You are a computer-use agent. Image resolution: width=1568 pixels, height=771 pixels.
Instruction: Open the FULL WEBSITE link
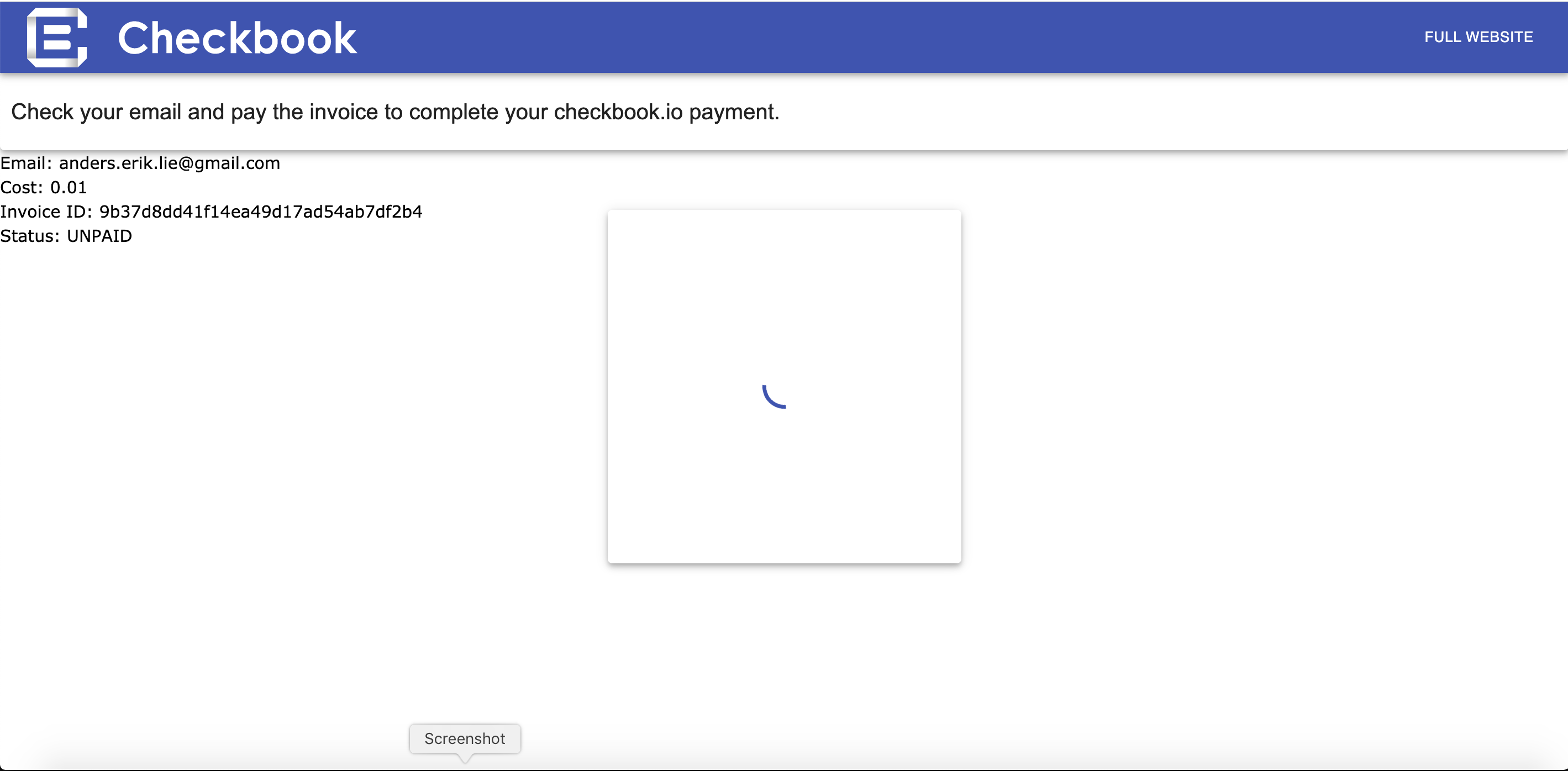coord(1478,37)
